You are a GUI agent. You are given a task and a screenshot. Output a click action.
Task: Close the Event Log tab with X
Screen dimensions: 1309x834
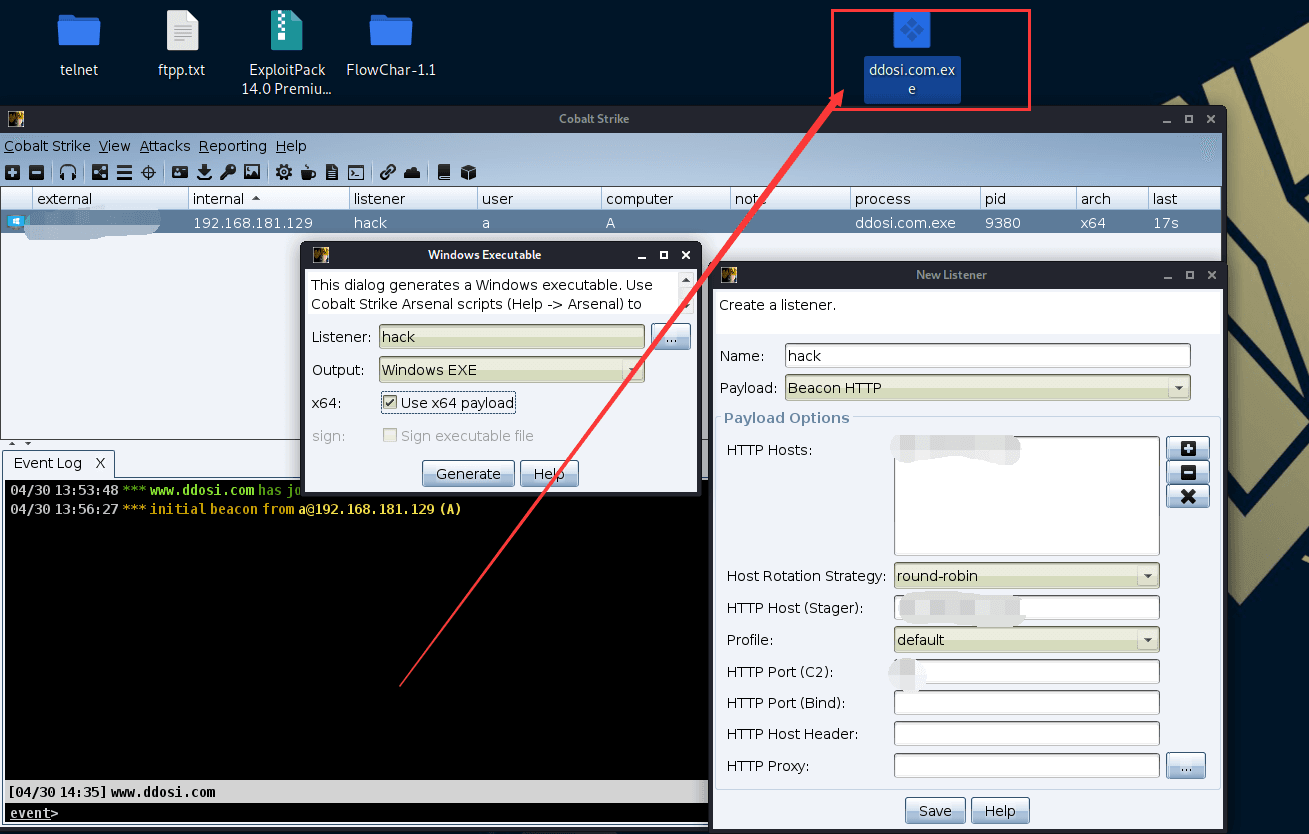click(x=100, y=463)
